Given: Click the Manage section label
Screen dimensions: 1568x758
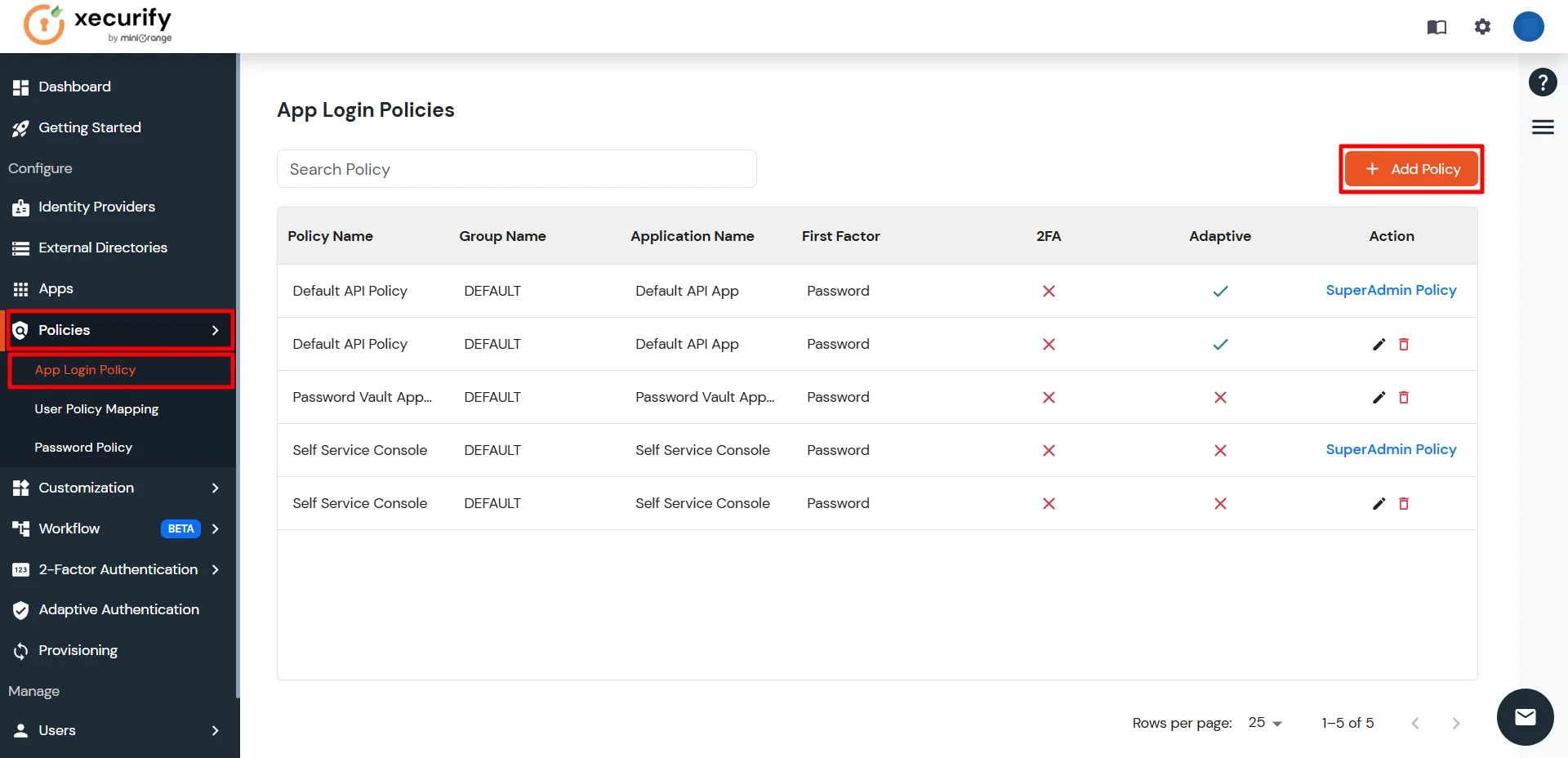Looking at the screenshot, I should coord(33,691).
